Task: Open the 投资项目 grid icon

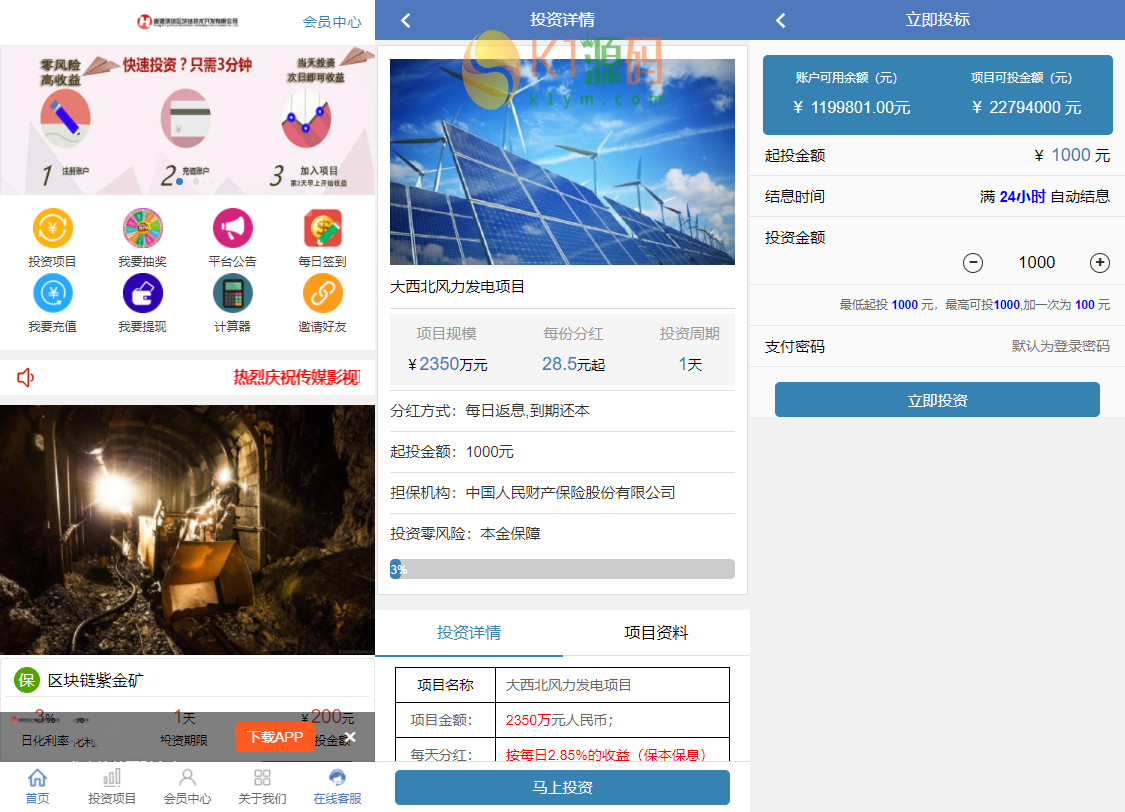Action: 52,228
